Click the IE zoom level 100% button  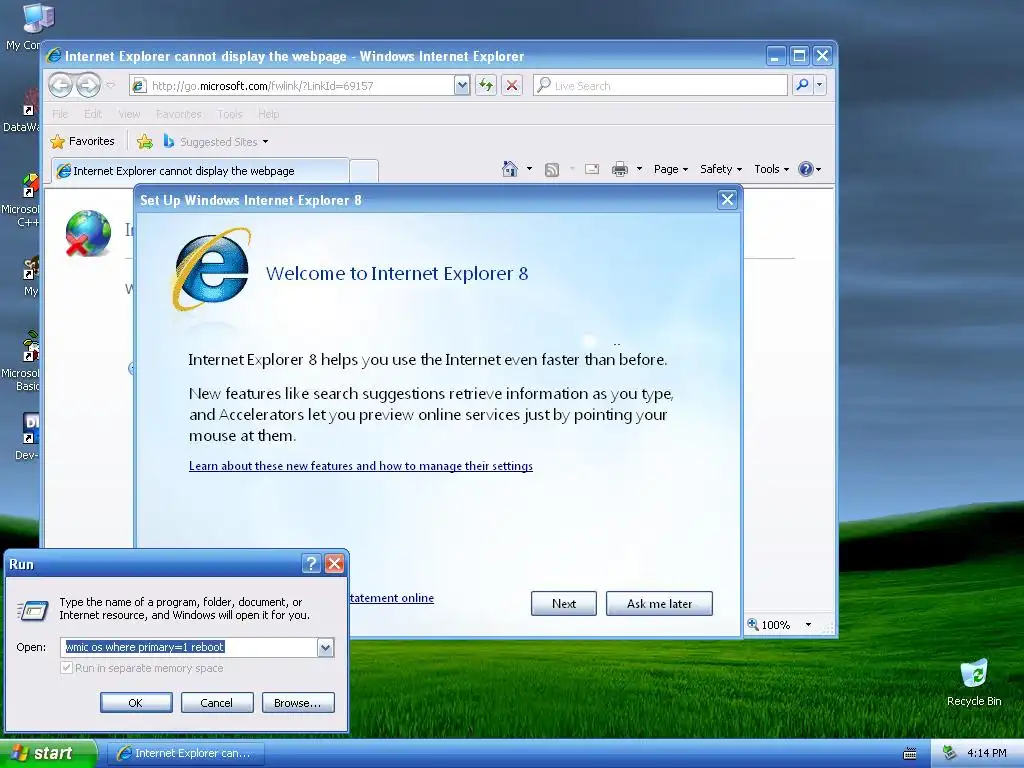click(x=769, y=625)
